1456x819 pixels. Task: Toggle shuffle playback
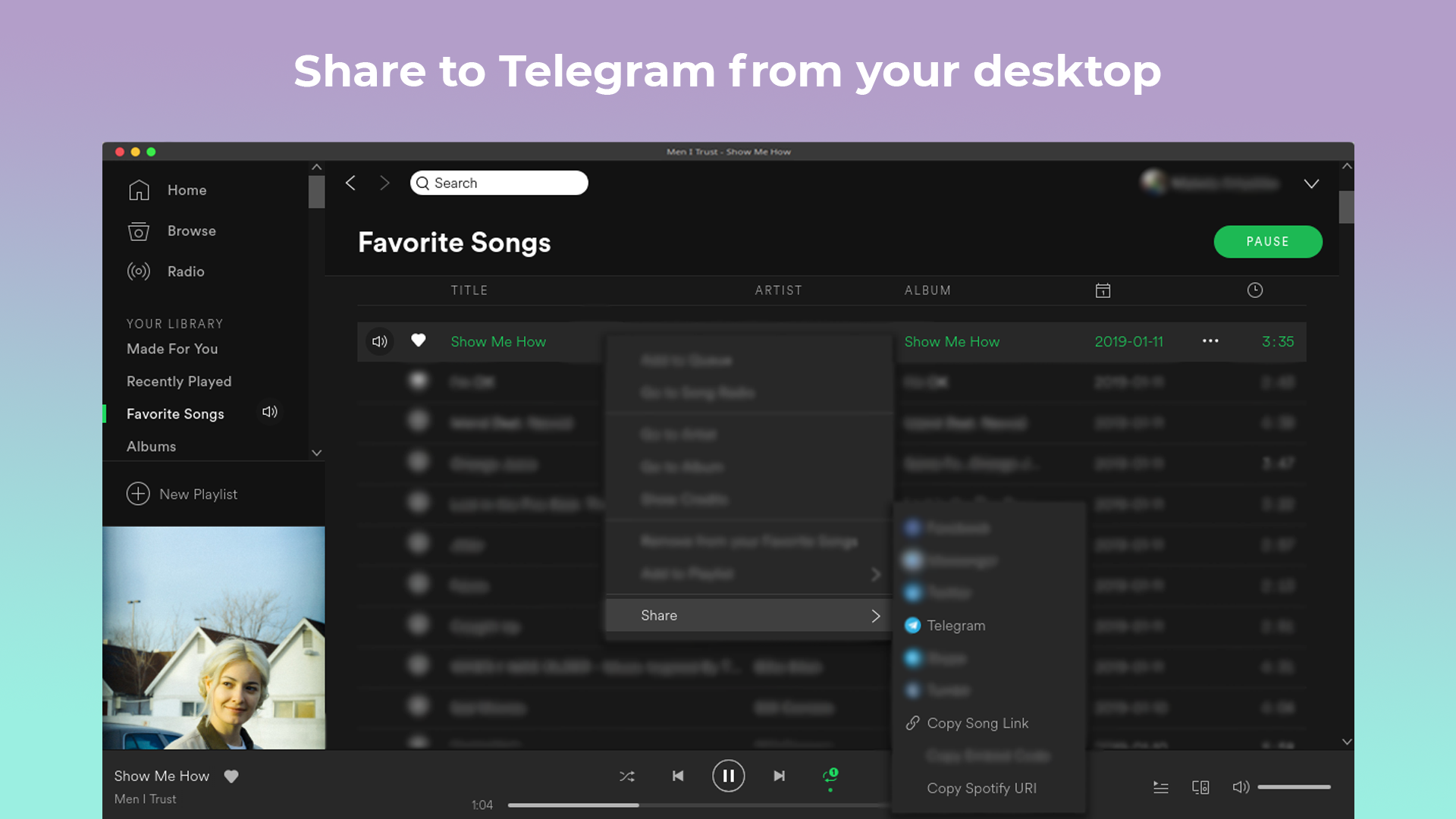point(627,776)
